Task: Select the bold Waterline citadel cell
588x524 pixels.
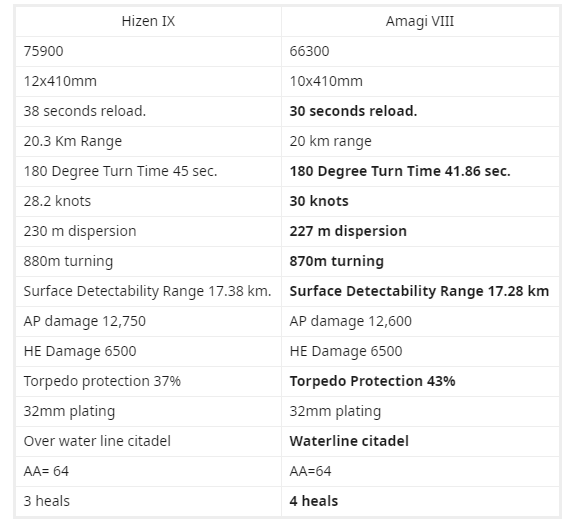Action: click(x=420, y=441)
